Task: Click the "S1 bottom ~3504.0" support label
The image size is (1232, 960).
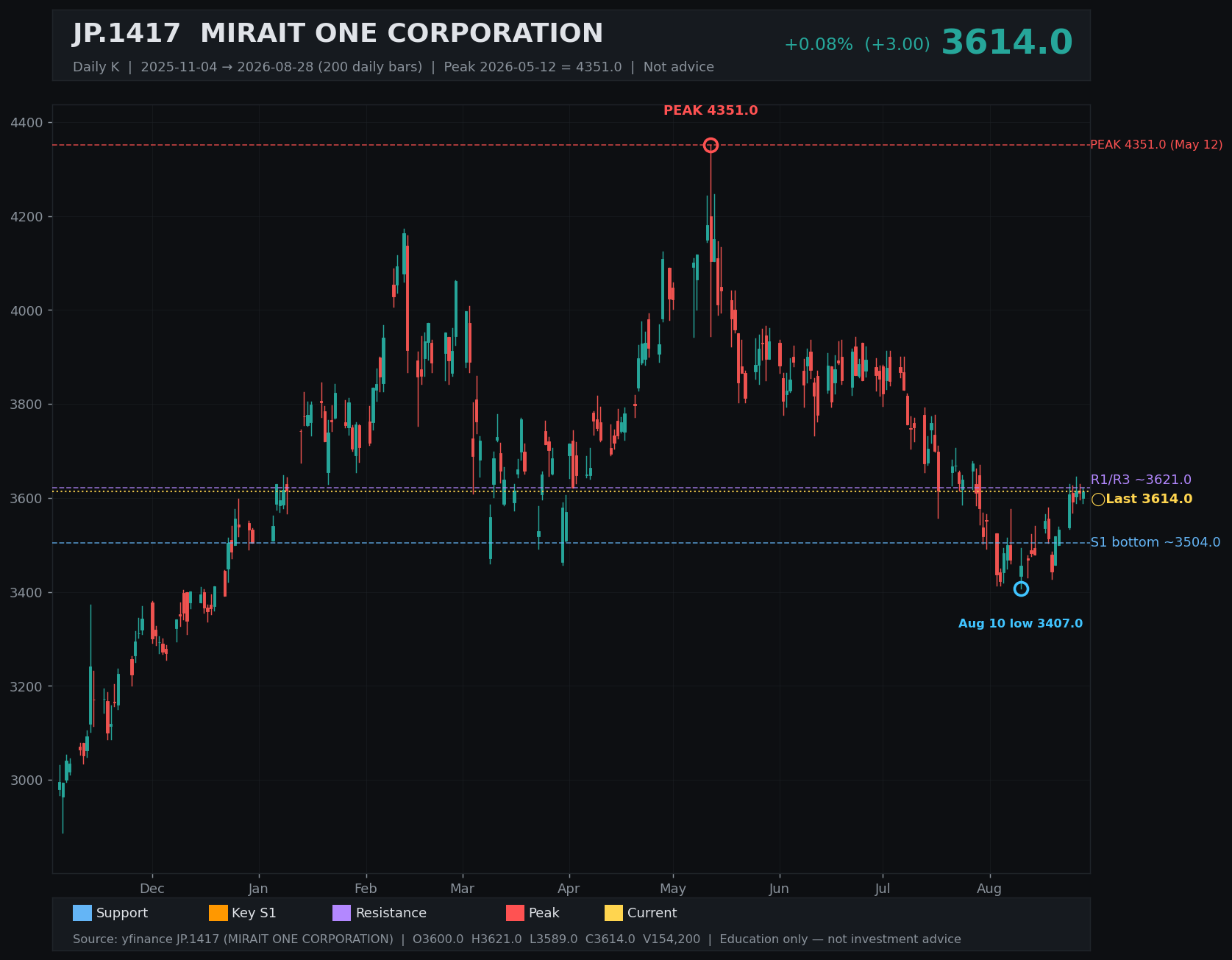Action: click(x=1155, y=542)
